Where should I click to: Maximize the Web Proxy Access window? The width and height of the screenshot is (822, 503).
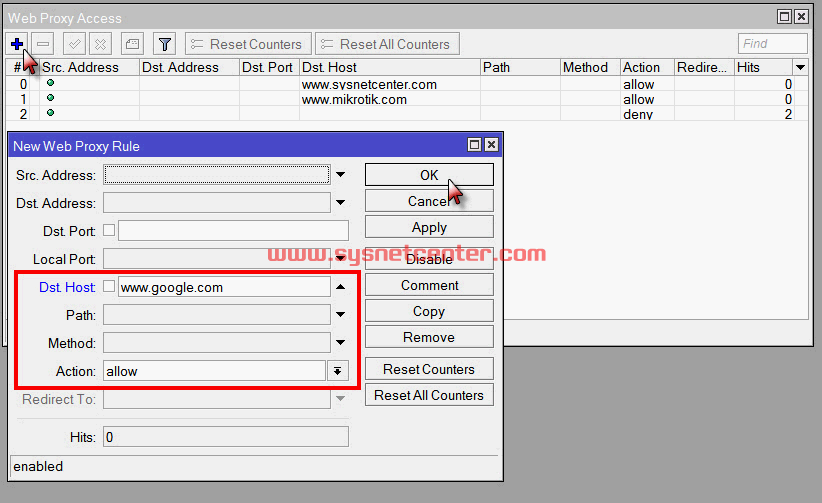tap(784, 17)
